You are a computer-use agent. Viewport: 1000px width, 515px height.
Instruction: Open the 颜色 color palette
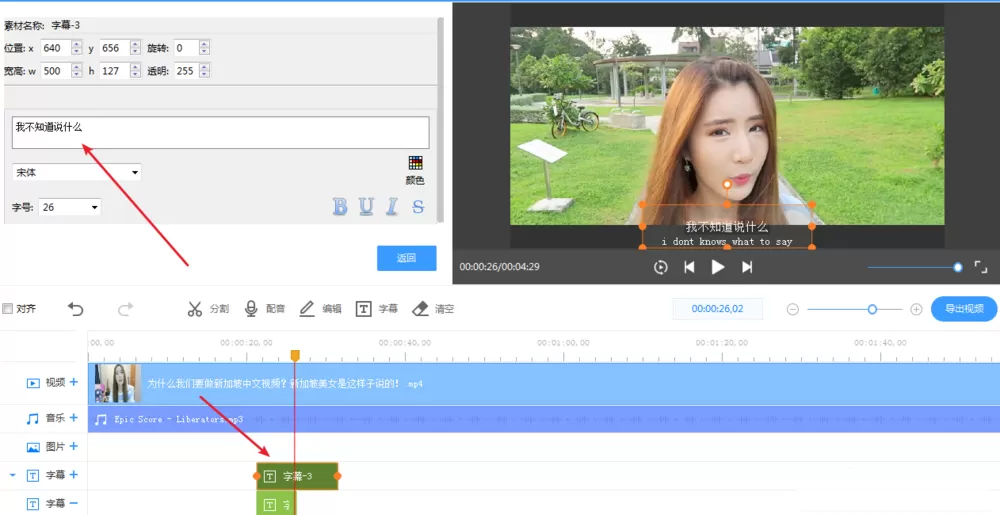click(x=415, y=170)
